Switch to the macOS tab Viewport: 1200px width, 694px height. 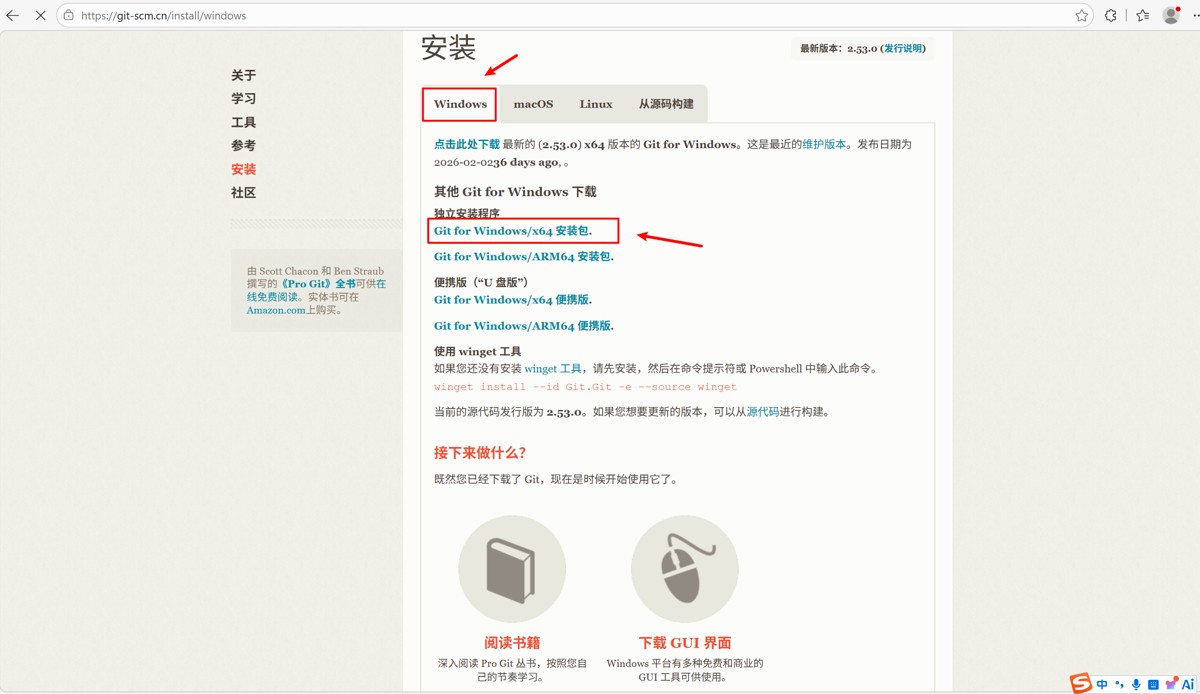click(533, 104)
